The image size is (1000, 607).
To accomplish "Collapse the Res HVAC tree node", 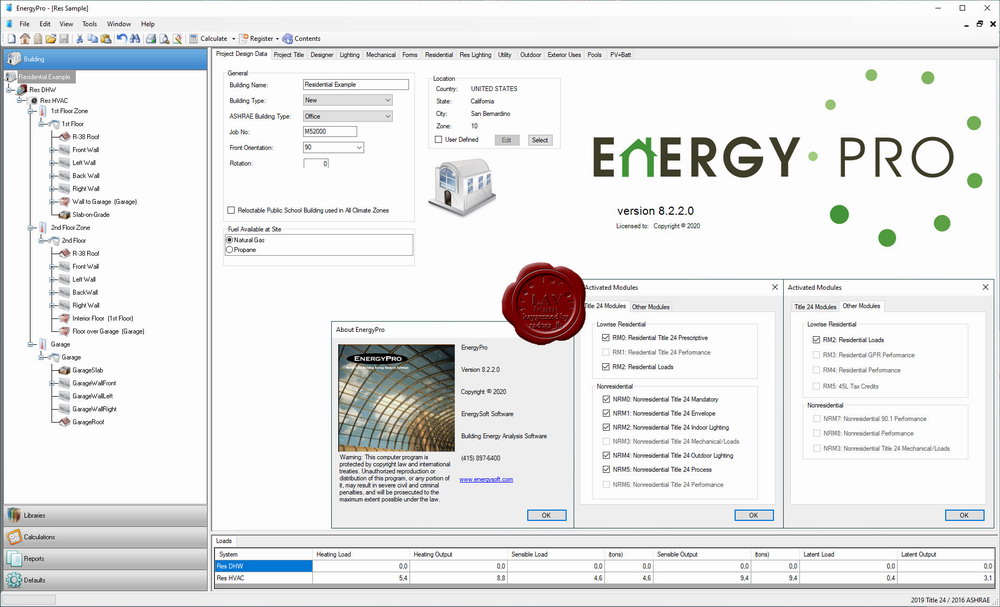I will coord(20,101).
